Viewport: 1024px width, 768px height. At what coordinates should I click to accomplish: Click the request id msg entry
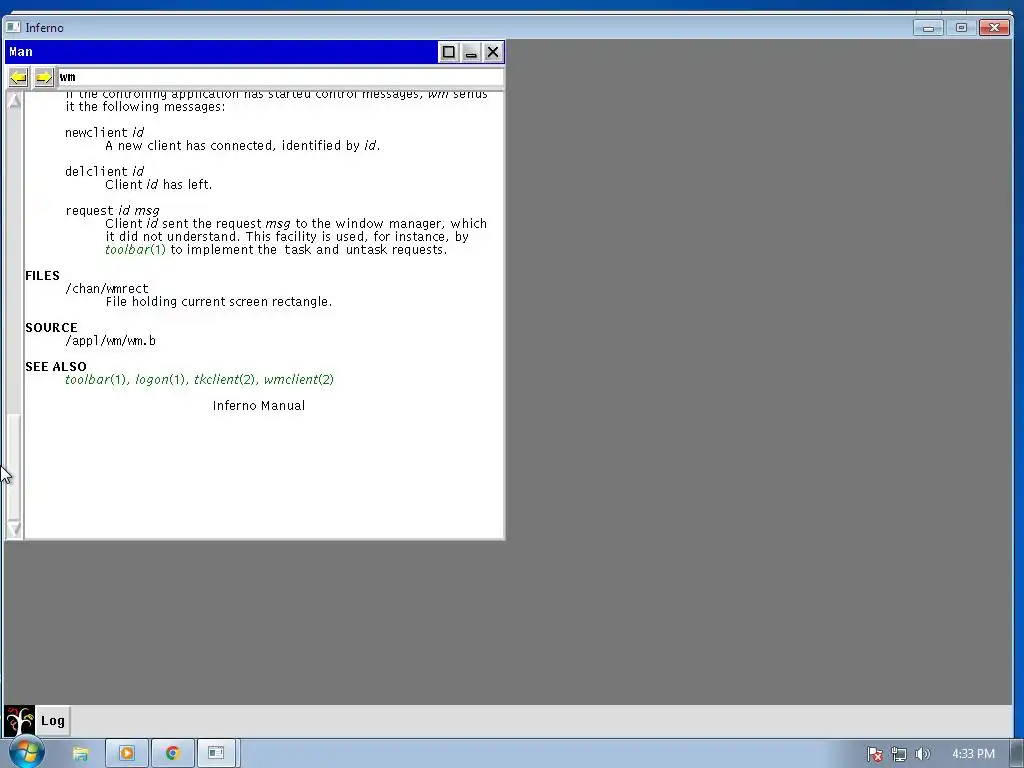(112, 210)
